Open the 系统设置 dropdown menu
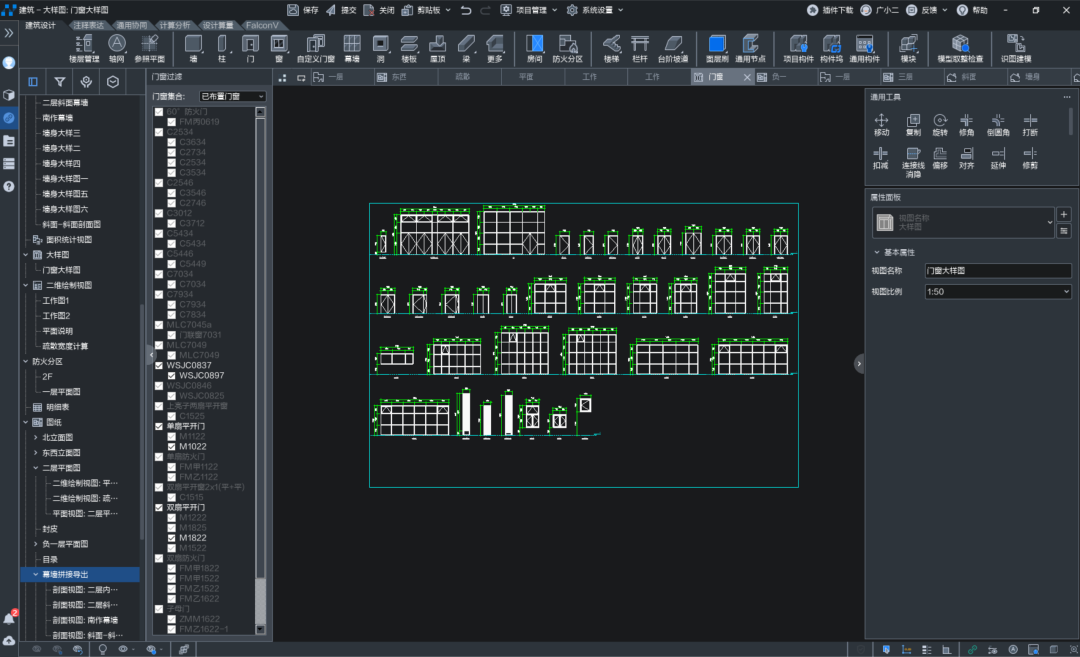The height and width of the screenshot is (657, 1080). [595, 10]
